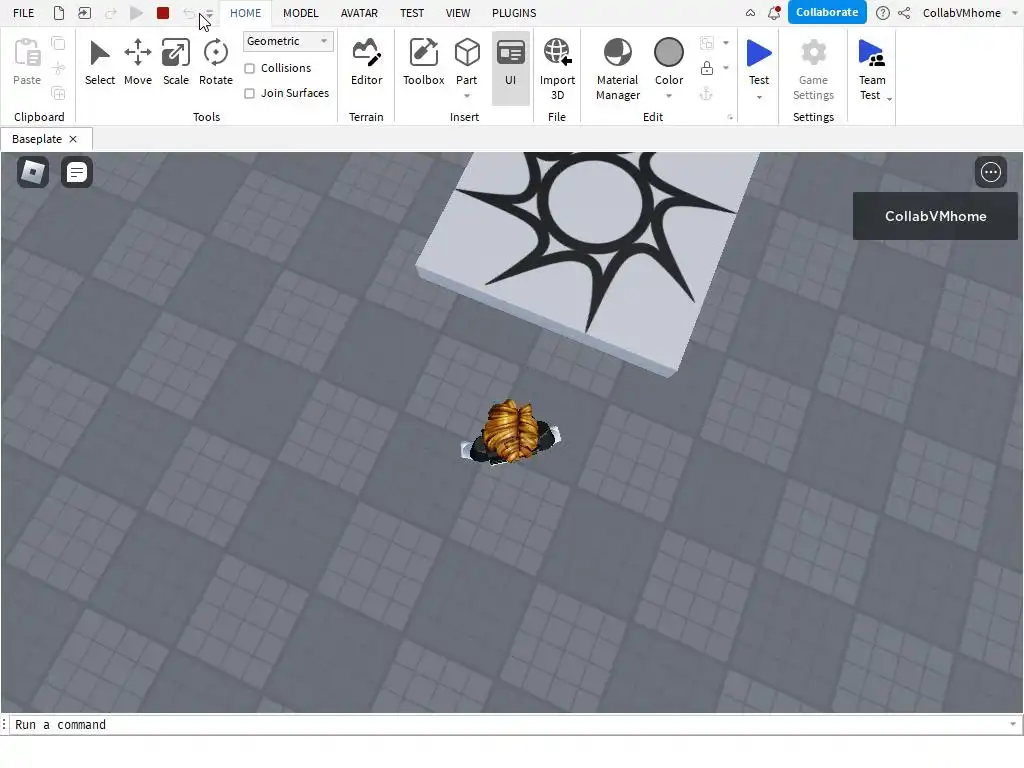The height and width of the screenshot is (768, 1024).
Task: Switch to the AVATAR ribbon tab
Action: pos(359,13)
